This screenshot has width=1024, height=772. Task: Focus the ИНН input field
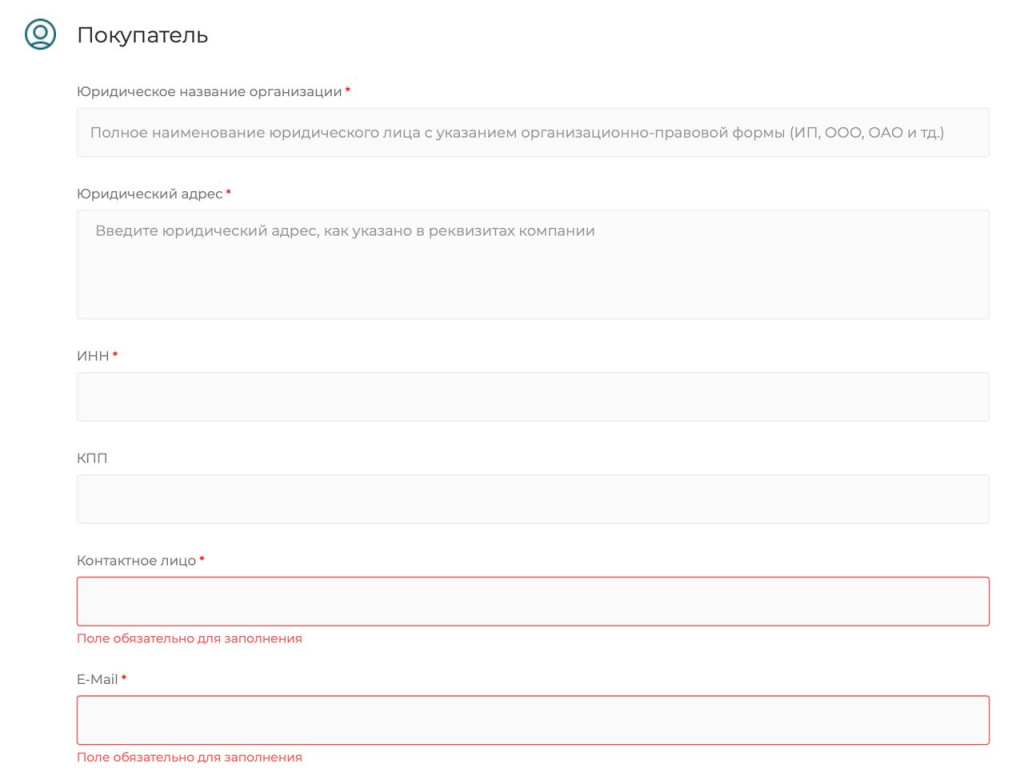533,397
